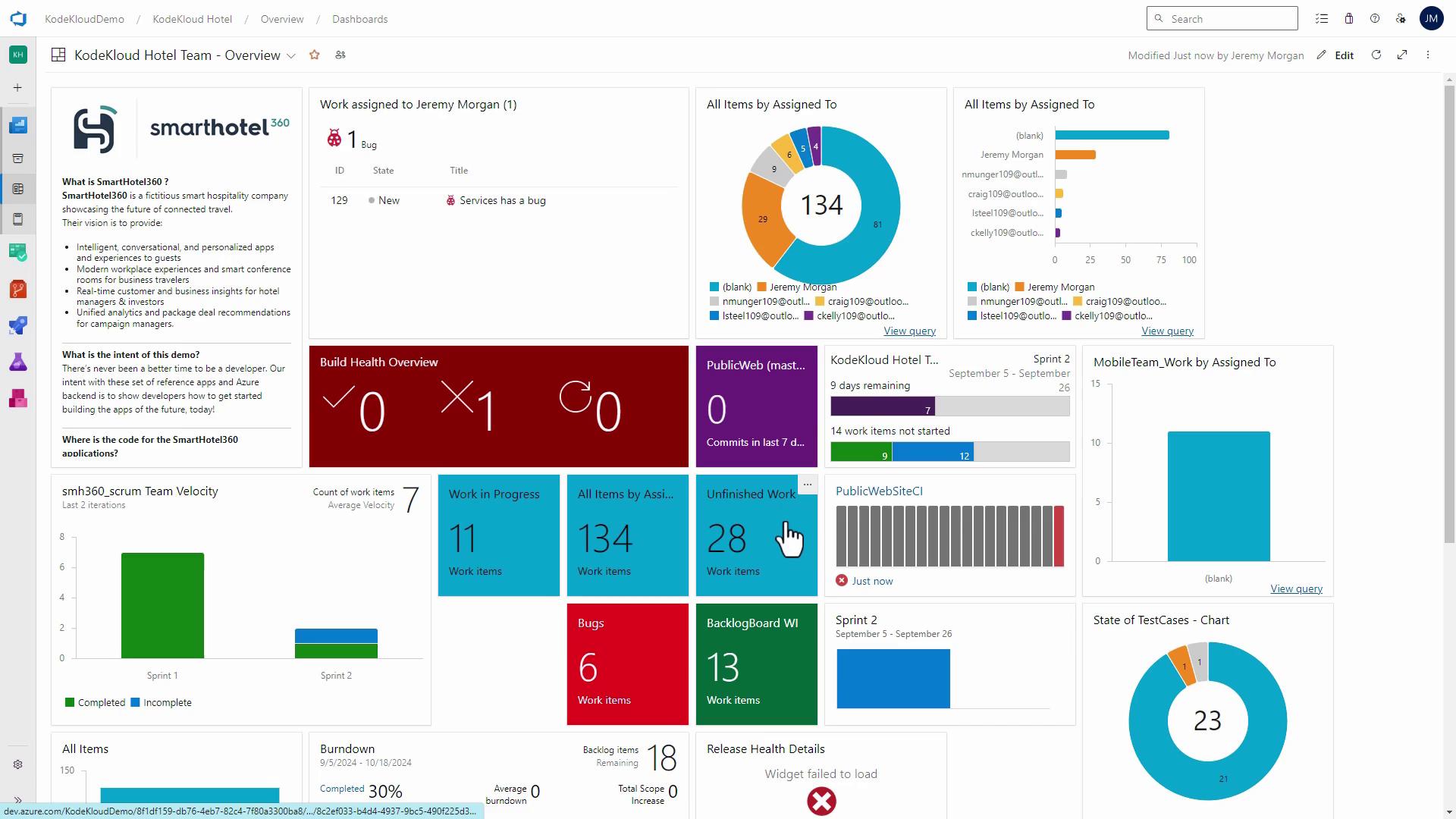The width and height of the screenshot is (1456, 819).
Task: Refresh the dashboard
Action: 1376,55
